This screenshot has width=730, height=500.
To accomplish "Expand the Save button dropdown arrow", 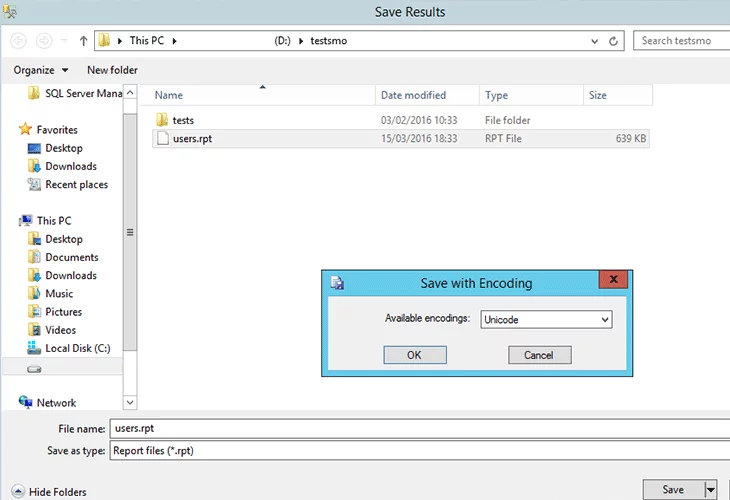I will [711, 489].
